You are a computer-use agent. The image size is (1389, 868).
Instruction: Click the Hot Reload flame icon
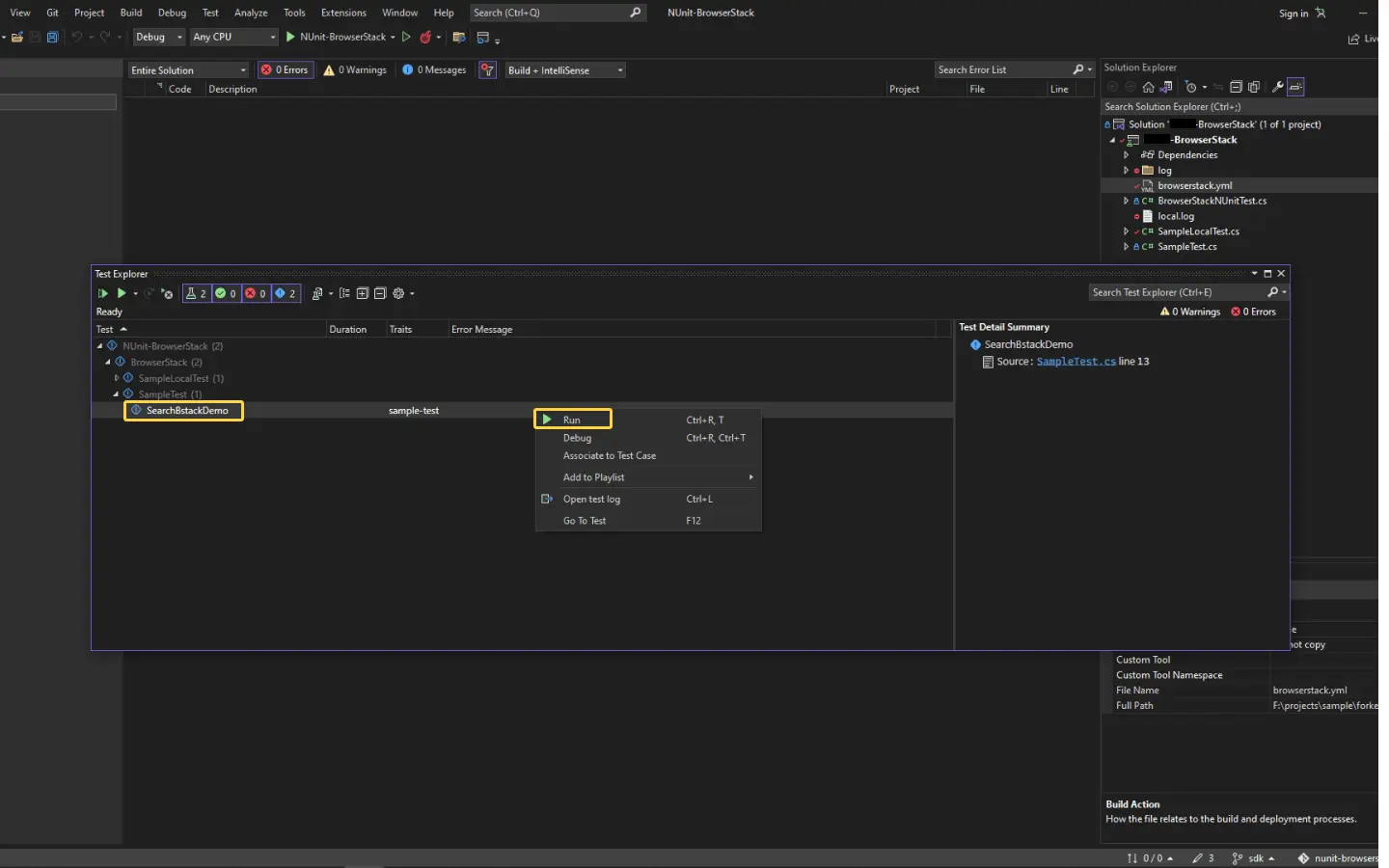pos(425,38)
